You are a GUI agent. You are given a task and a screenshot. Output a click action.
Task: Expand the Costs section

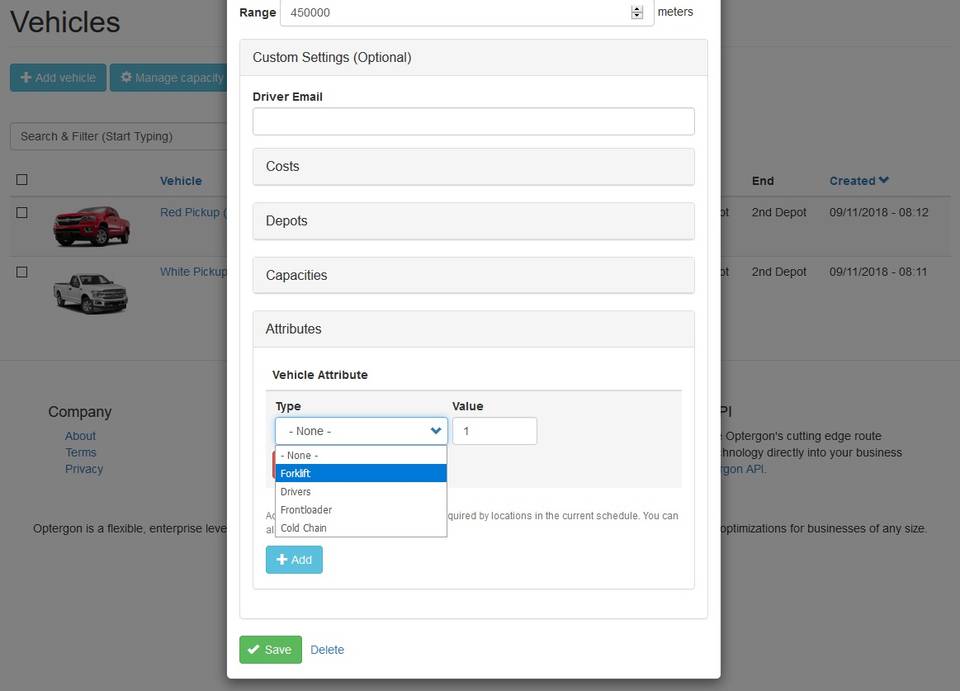(473, 167)
